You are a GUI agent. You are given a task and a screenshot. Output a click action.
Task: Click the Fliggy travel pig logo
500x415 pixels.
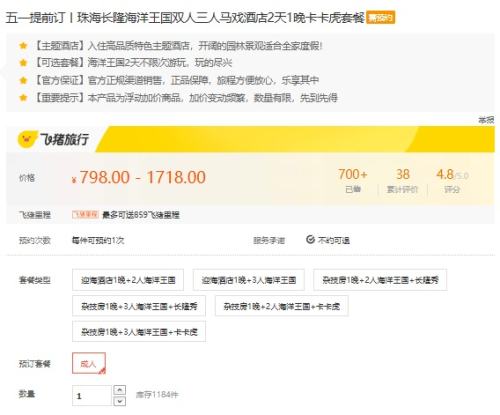tap(27, 139)
